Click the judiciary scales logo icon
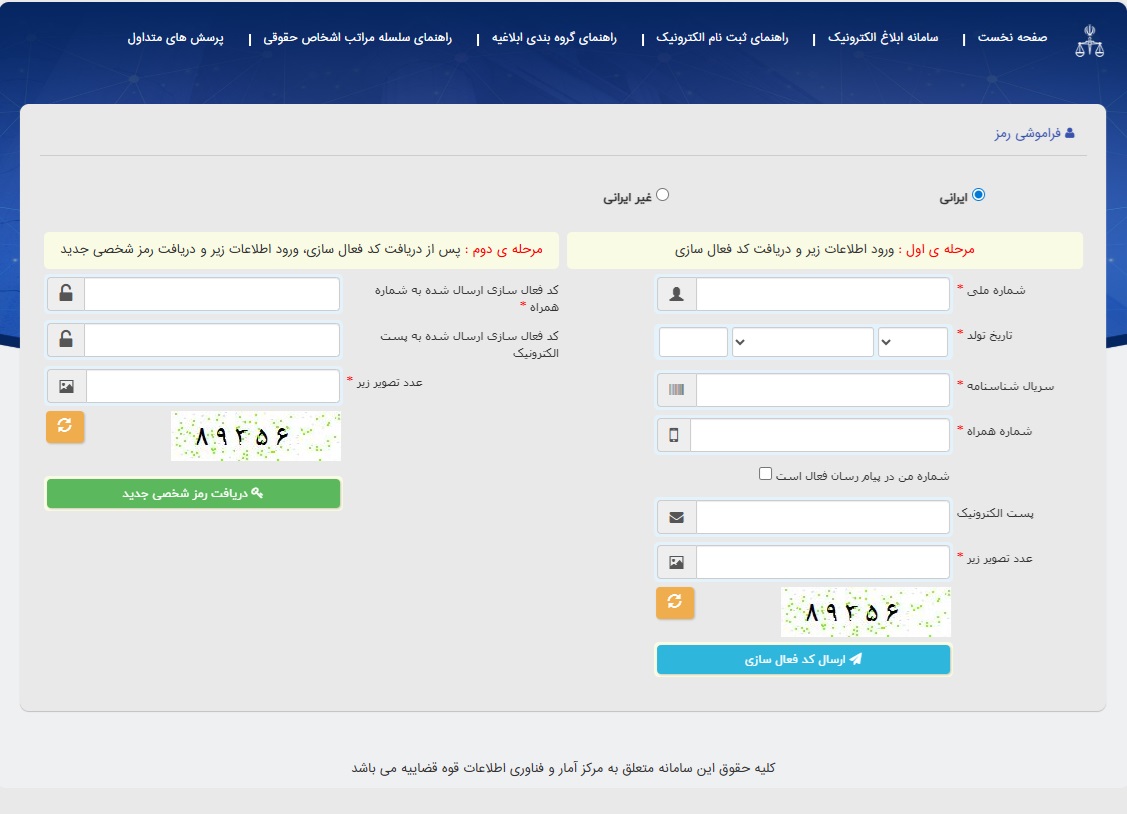This screenshot has height=814, width=1127. pos(1089,41)
